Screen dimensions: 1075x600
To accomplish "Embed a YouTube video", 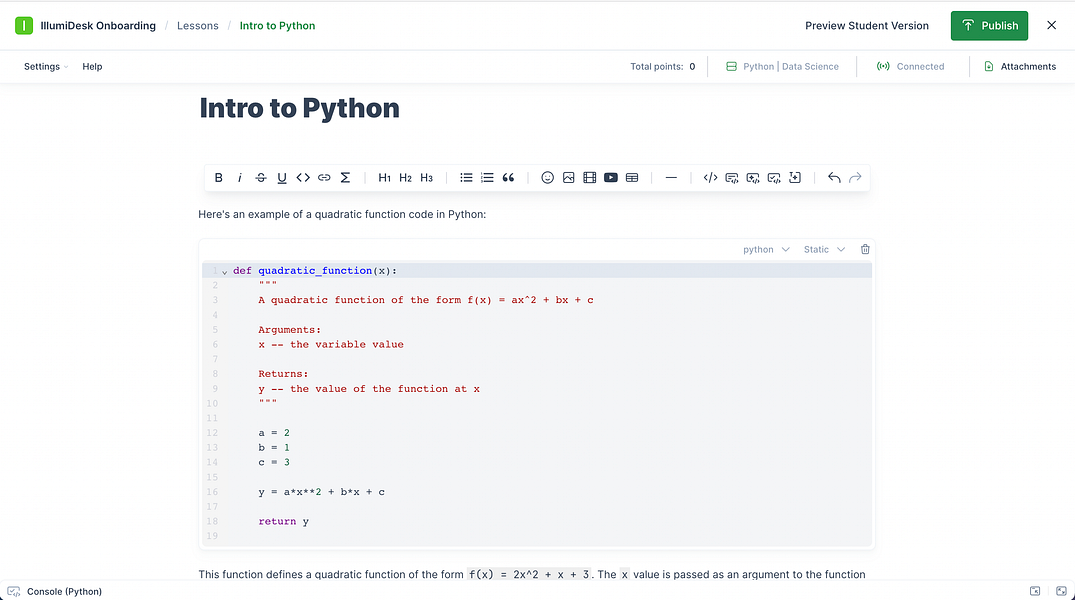I will pos(610,177).
